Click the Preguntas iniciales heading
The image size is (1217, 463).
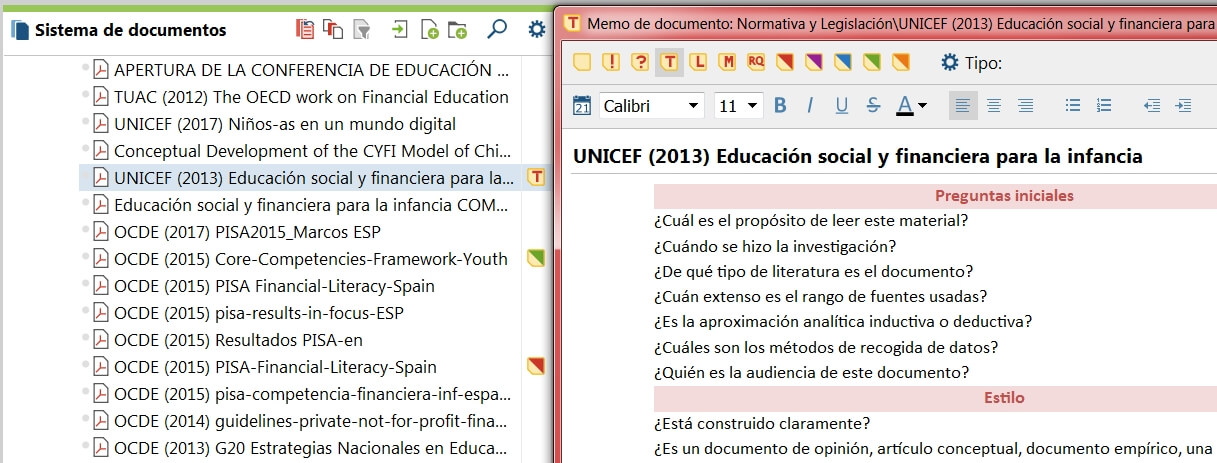pyautogui.click(x=1004, y=196)
